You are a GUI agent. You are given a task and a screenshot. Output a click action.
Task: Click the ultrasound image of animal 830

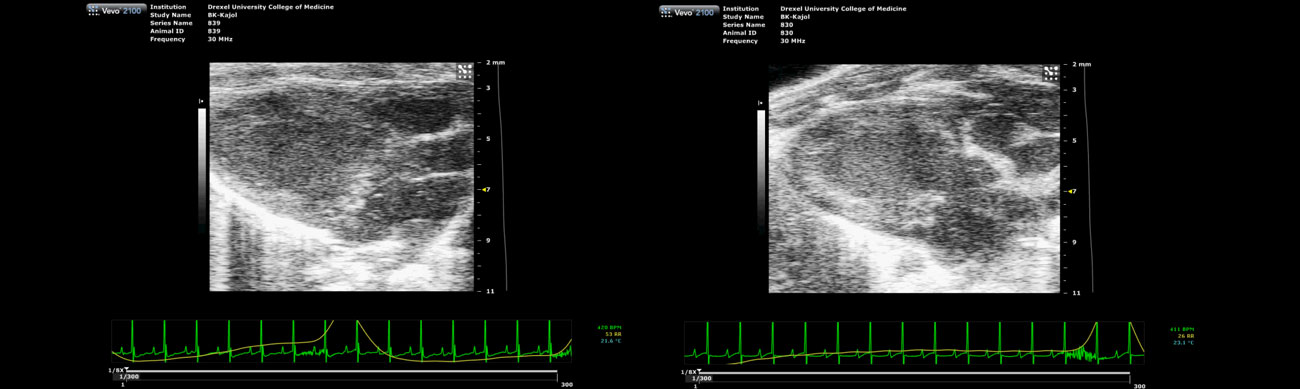pyautogui.click(x=914, y=179)
